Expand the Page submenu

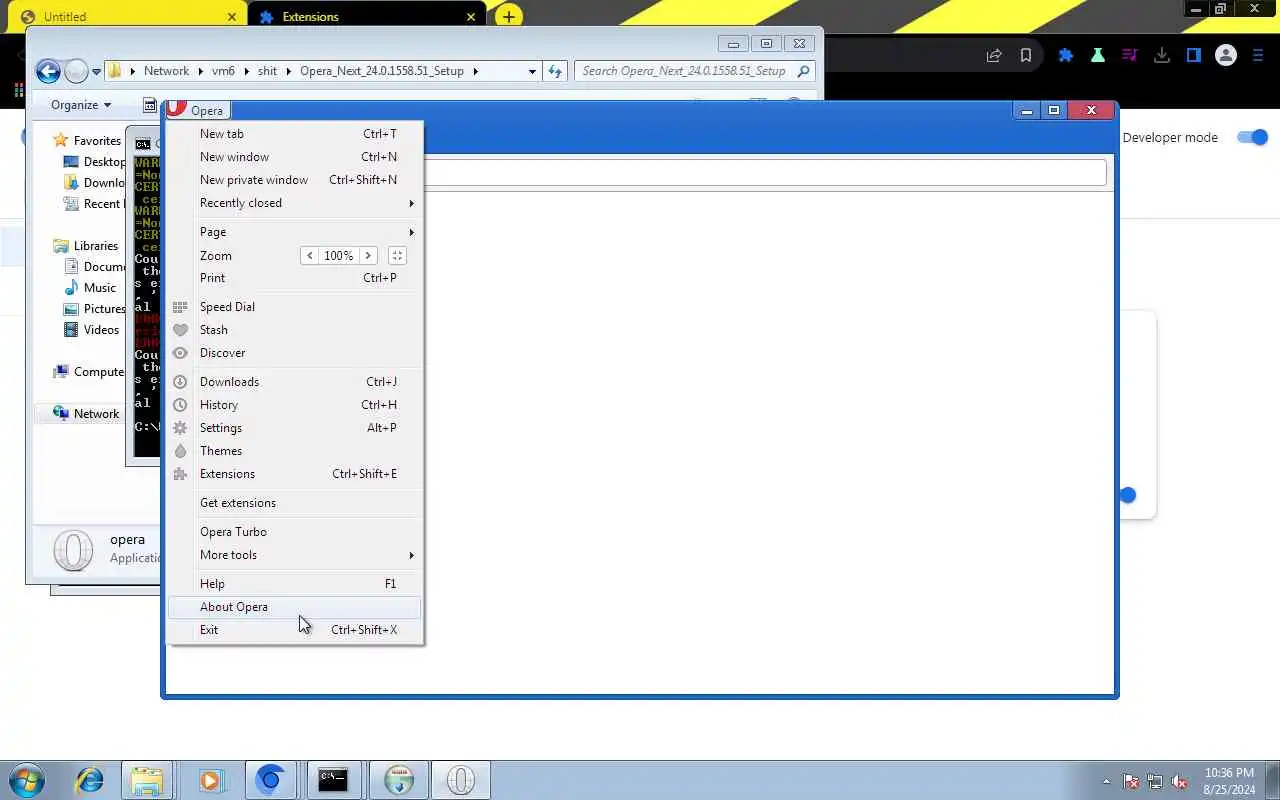(296, 232)
